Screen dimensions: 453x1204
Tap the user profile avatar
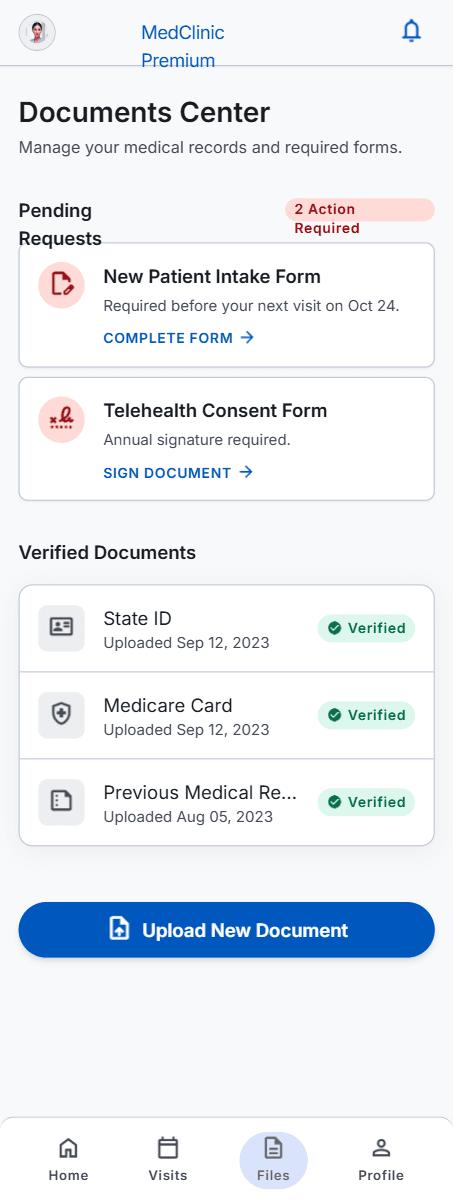tap(37, 32)
